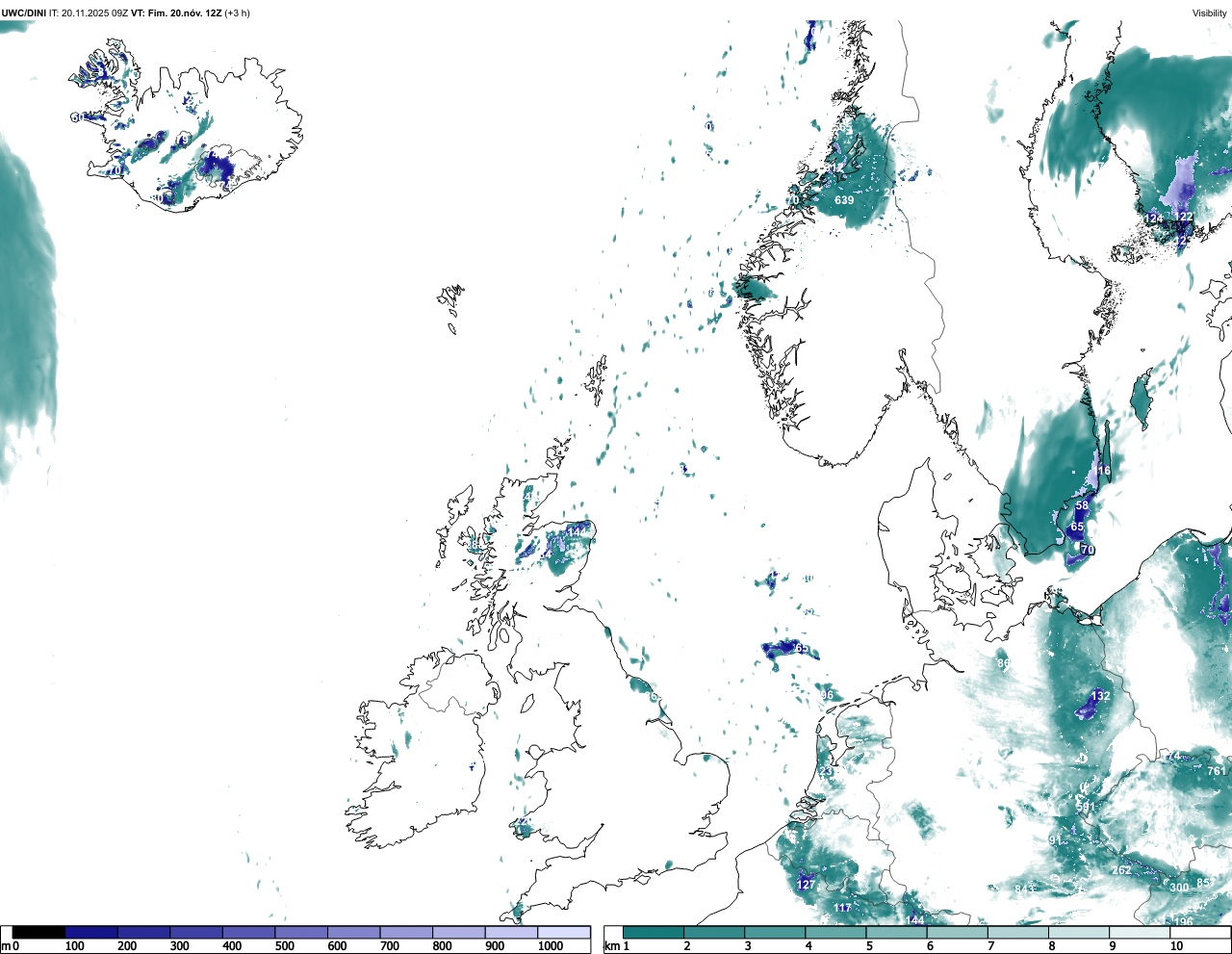The height and width of the screenshot is (954, 1232).
Task: Click the '132' value over northern Poland
Action: click(1100, 696)
